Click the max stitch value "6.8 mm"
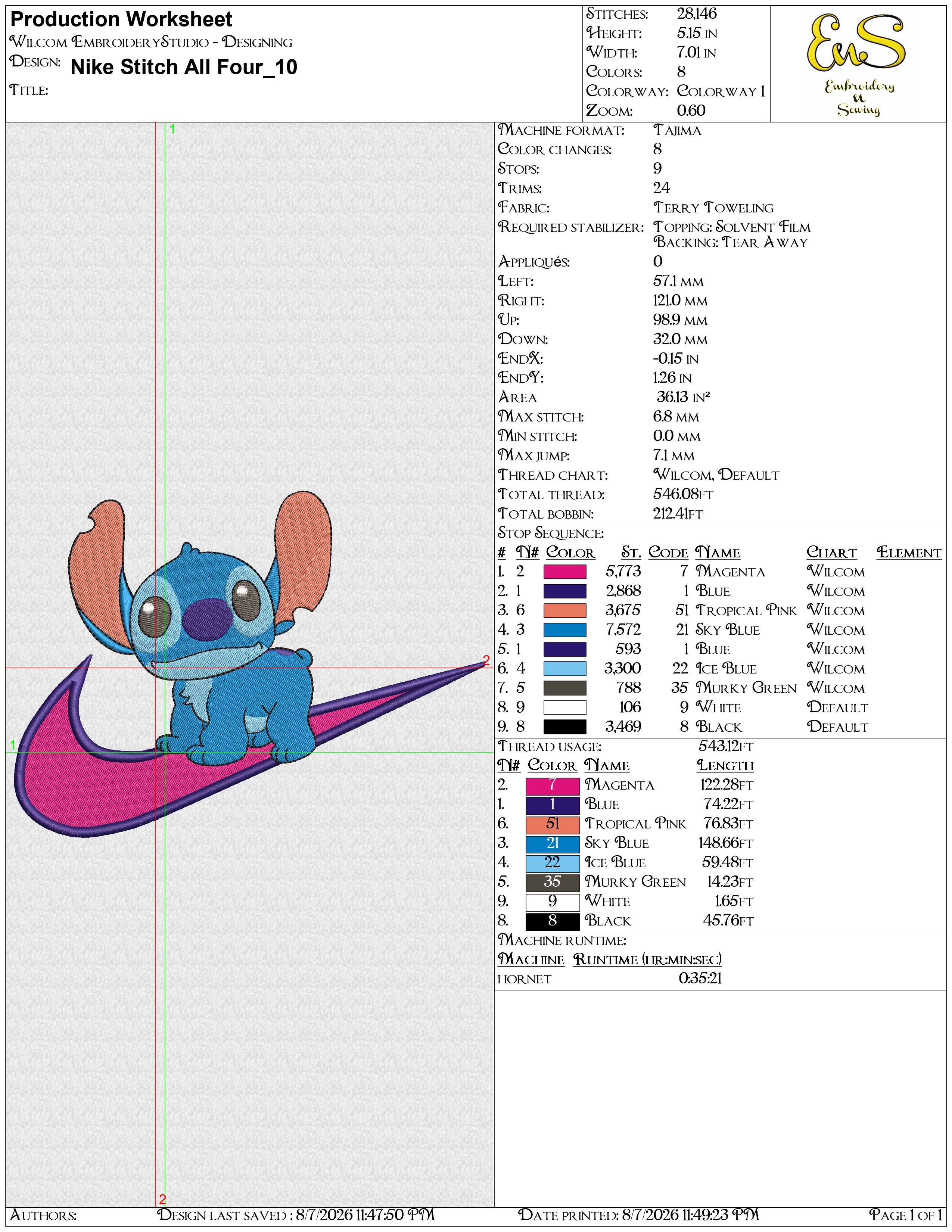952x1232 pixels. 676,417
